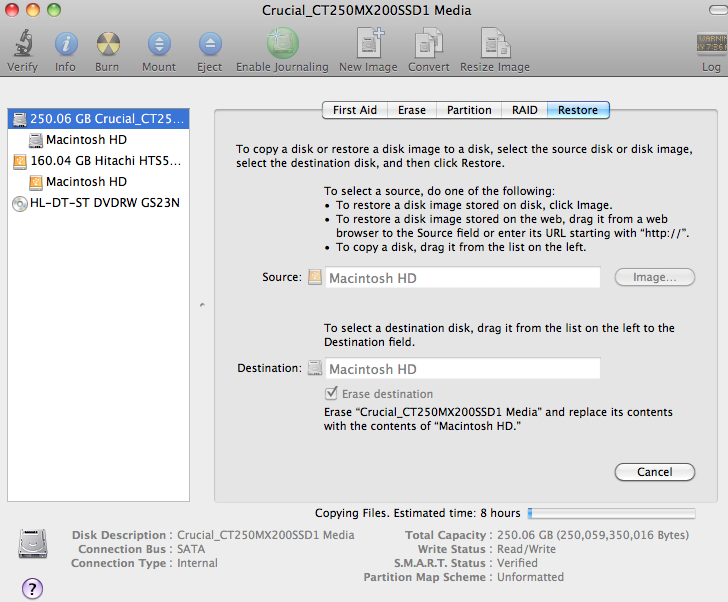Click the Total Capacity 250.06 GB value
Screen dimensions: 728x602
click(x=593, y=535)
